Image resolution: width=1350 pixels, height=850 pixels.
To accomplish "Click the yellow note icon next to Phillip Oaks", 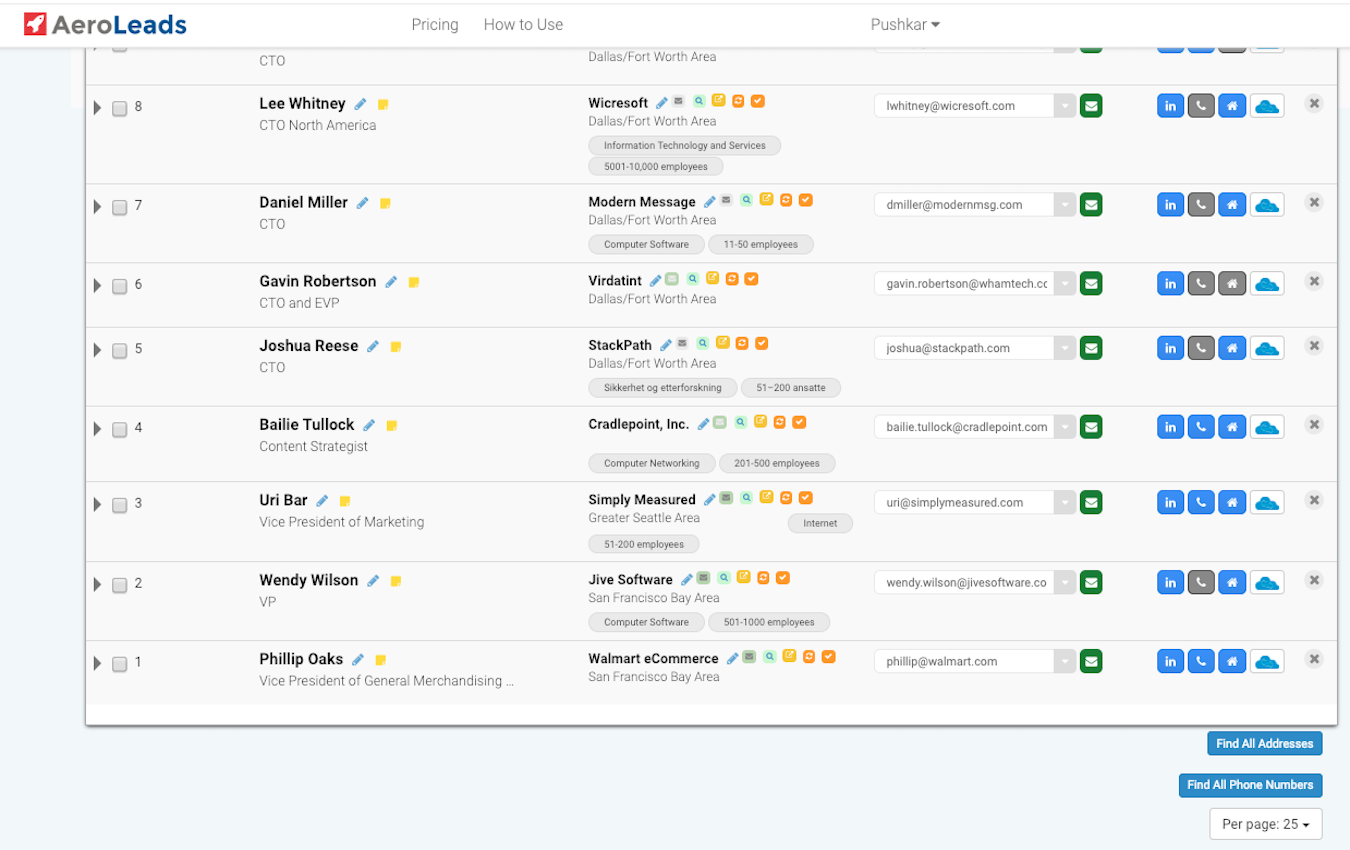I will (381, 659).
